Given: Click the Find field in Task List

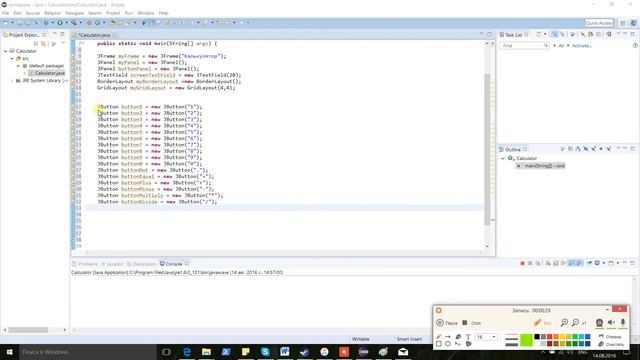Looking at the screenshot, I should click(524, 46).
